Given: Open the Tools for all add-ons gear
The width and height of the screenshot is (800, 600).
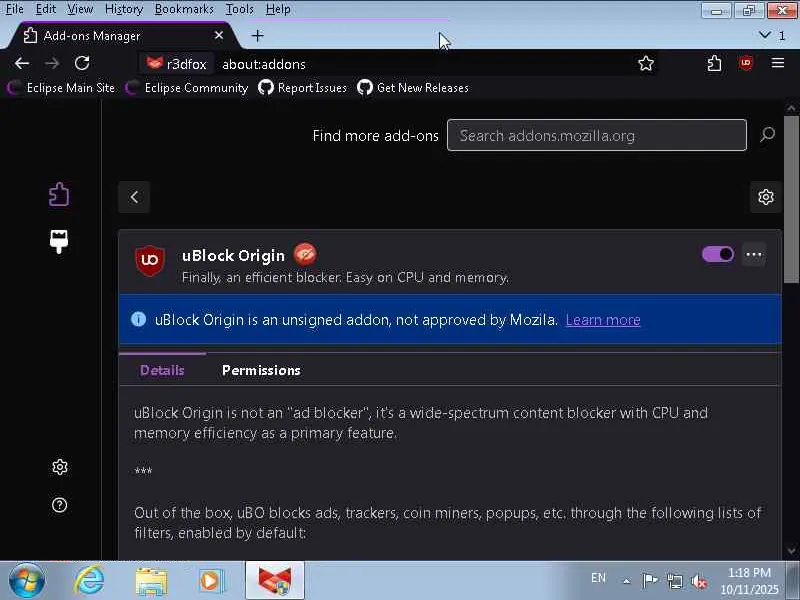Looking at the screenshot, I should (765, 197).
